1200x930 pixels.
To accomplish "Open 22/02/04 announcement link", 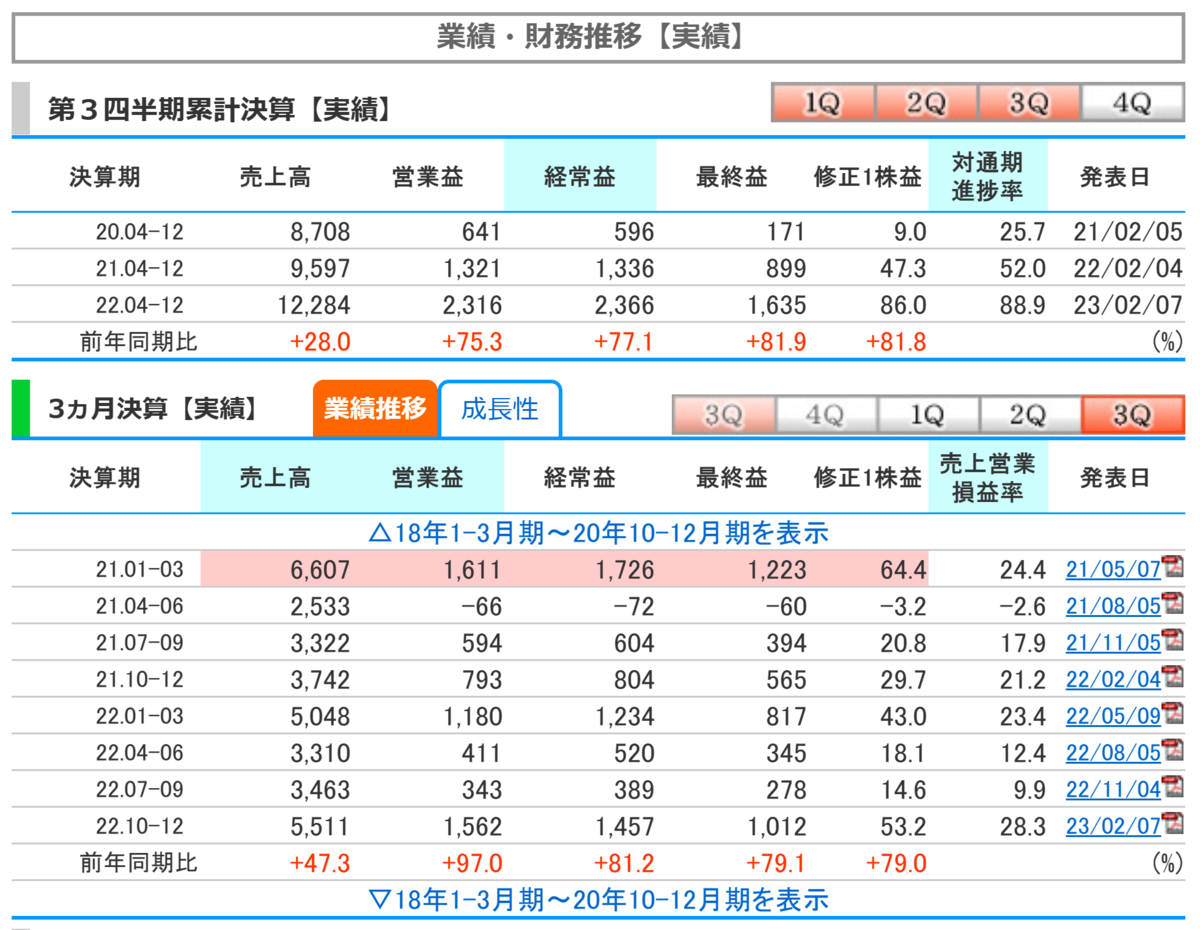I will [x=1113, y=679].
